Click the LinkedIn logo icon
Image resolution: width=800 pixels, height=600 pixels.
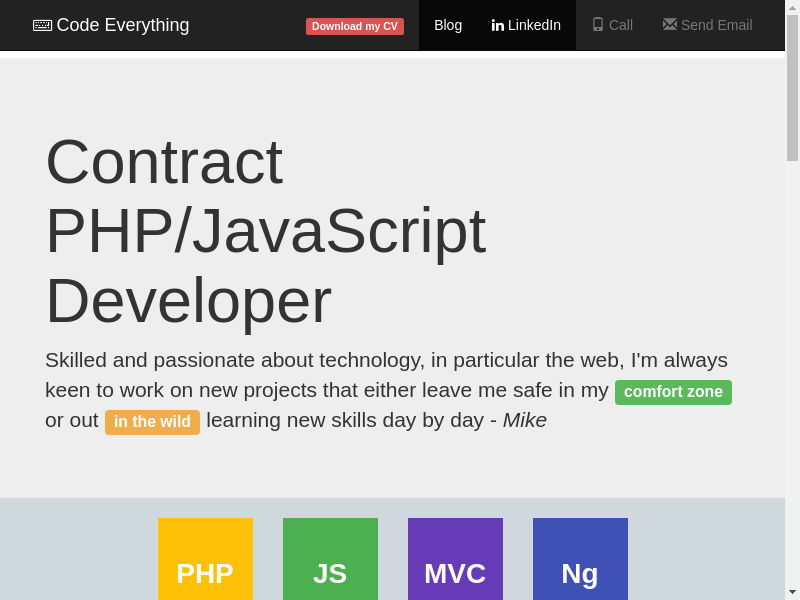tap(497, 25)
